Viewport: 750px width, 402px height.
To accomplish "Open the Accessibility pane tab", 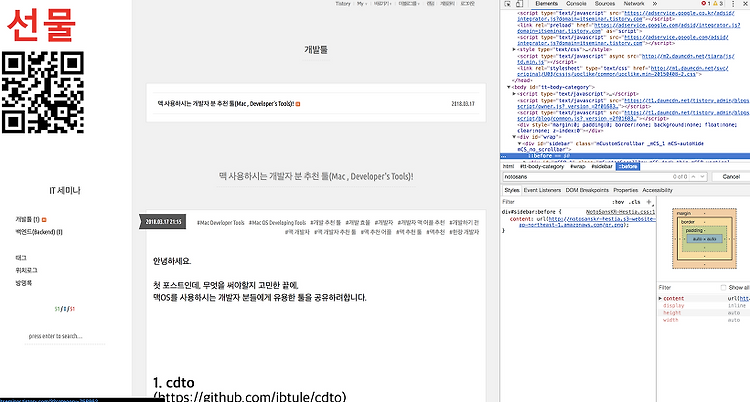I will [657, 190].
